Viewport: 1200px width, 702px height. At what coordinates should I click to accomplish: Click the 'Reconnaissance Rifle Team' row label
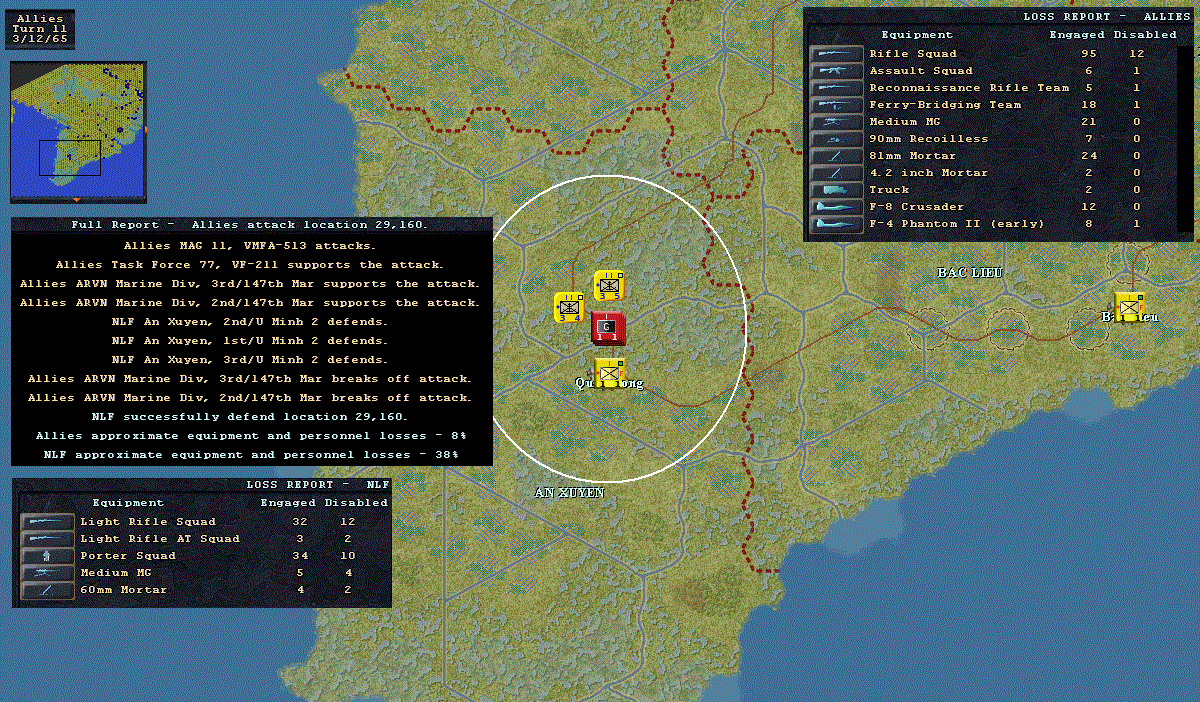(x=969, y=88)
